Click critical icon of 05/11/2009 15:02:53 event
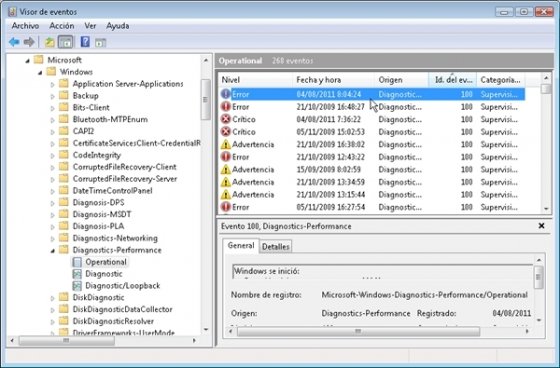This screenshot has width=560, height=368. [225, 131]
